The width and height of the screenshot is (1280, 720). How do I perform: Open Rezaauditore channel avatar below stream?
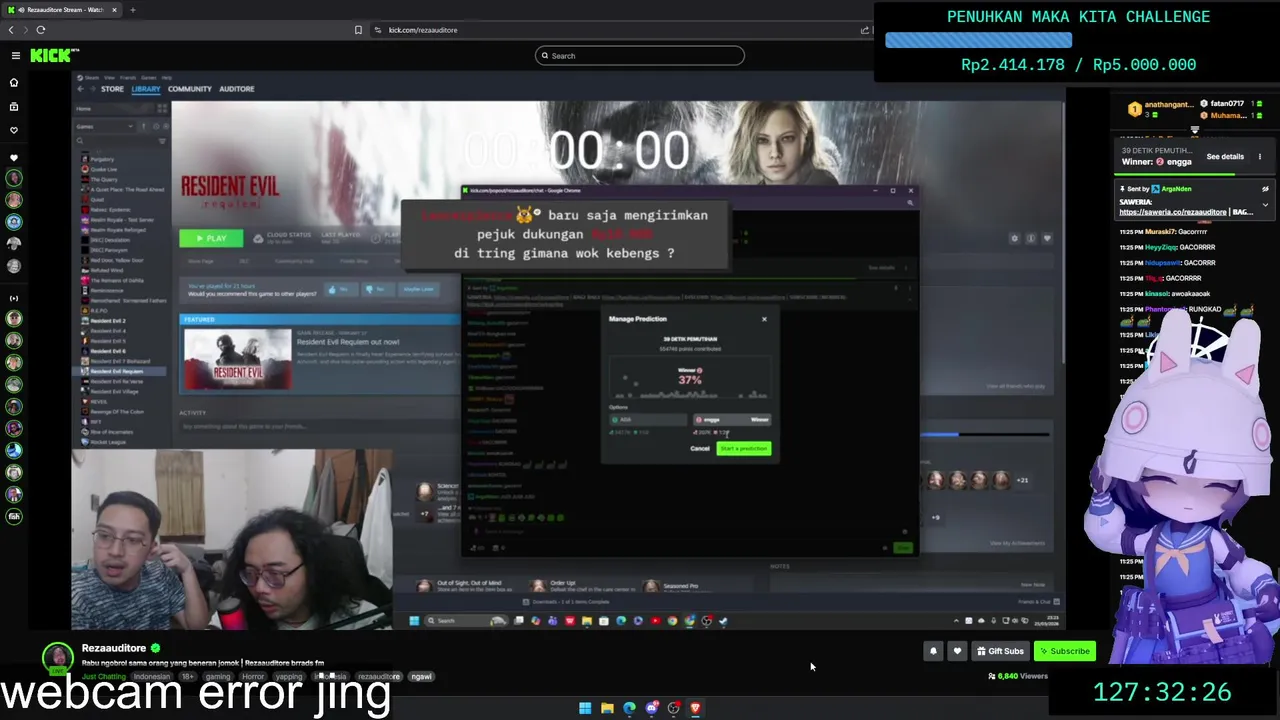57,658
